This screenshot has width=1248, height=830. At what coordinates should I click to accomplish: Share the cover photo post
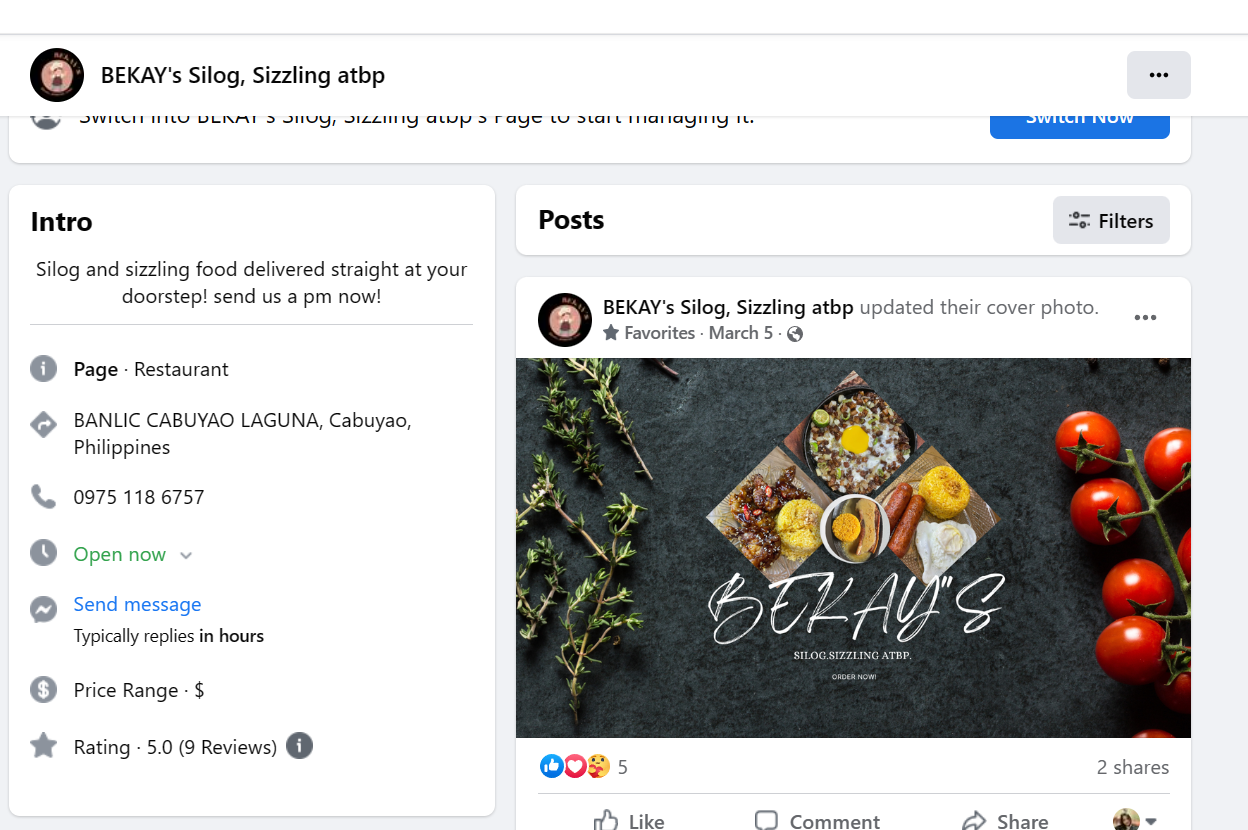[x=1005, y=821]
